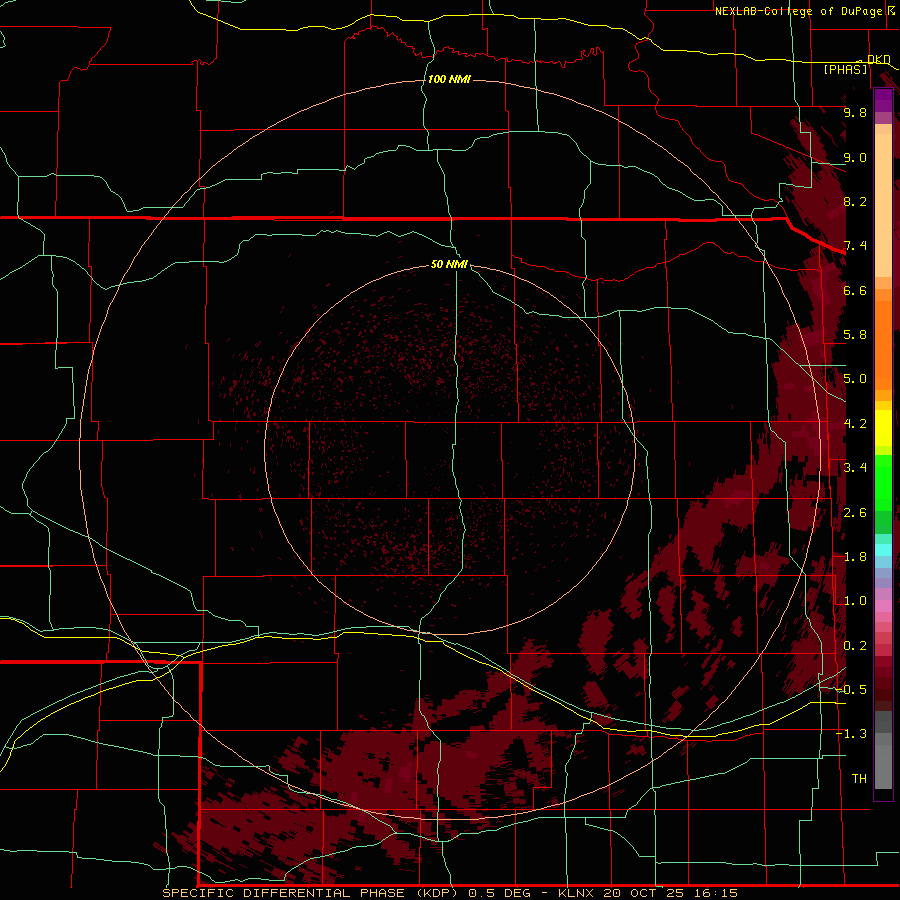This screenshot has width=900, height=900.
Task: Select the 3.4 scale value
Action: [x=855, y=468]
